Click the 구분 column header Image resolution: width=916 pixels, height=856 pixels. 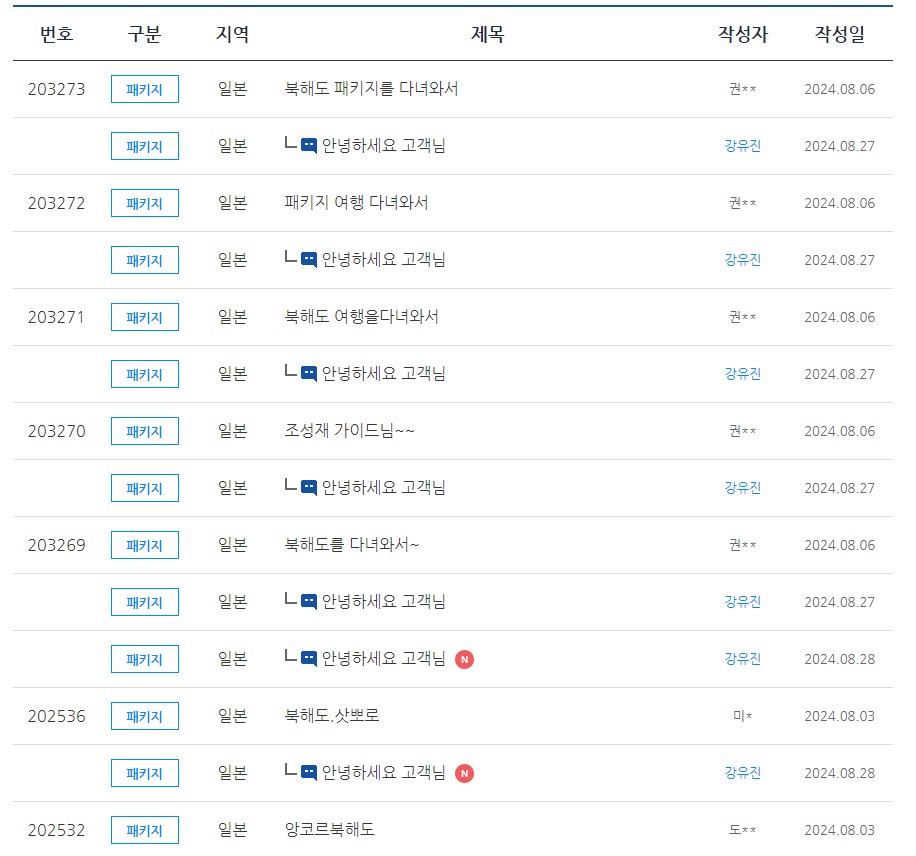(144, 34)
